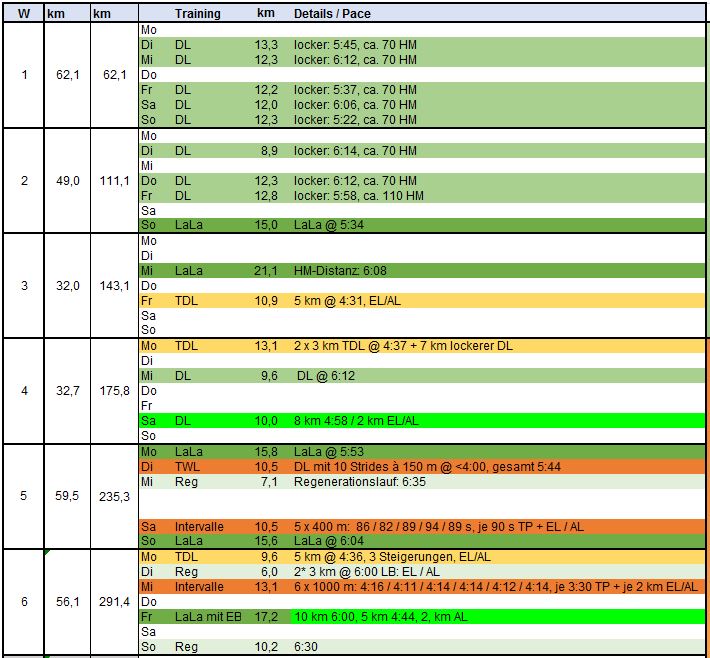Select the 'W' week column header
Screen dimensions: 710x658
24,15
